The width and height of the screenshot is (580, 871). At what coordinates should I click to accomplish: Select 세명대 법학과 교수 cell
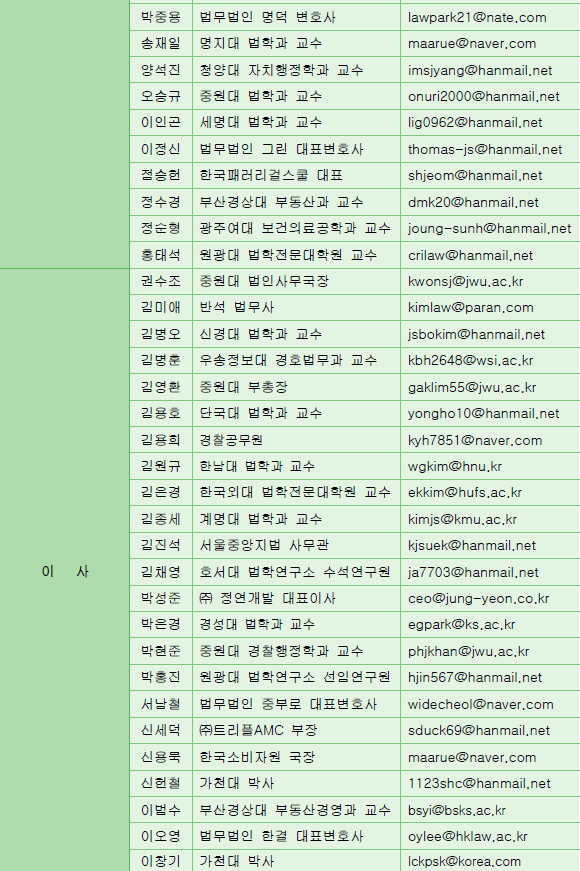coord(296,123)
